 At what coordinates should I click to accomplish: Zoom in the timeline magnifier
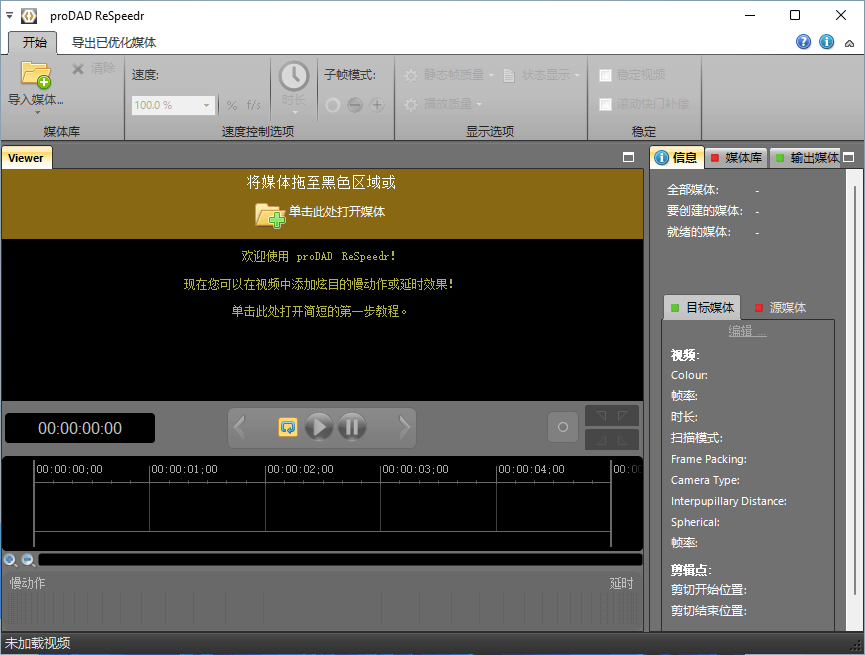[10, 561]
